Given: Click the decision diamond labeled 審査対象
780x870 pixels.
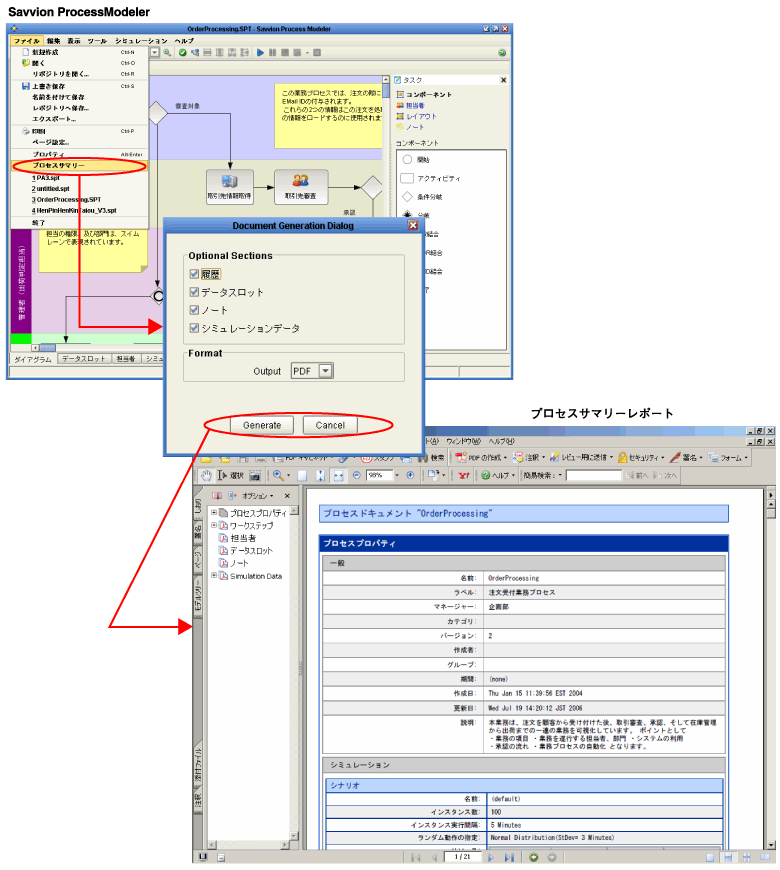Looking at the screenshot, I should point(158,113).
